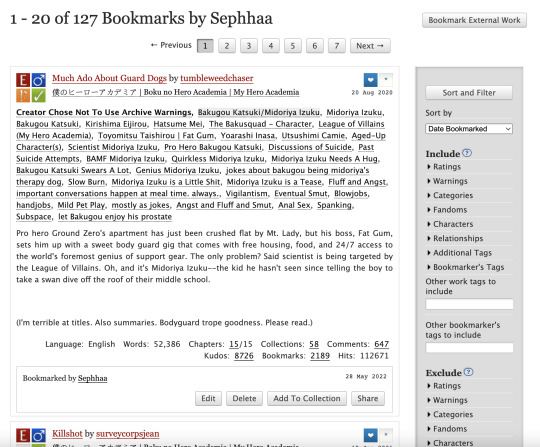The width and height of the screenshot is (540, 447).
Task: Go to bookmarks page 5
Action: tap(293, 46)
